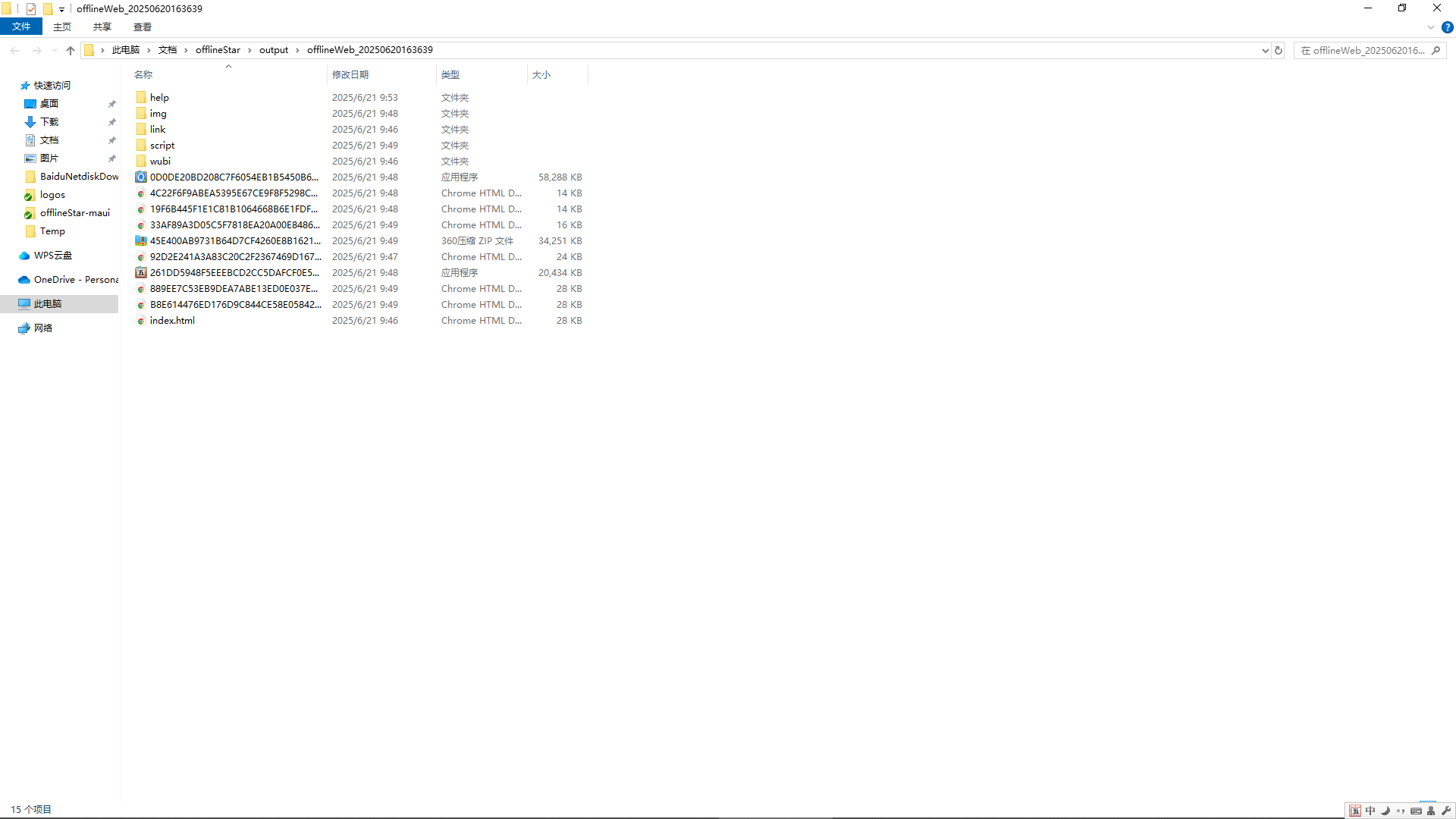The image size is (1456, 819).
Task: Expand the ribbon with the chevron arrow
Action: [x=1431, y=27]
